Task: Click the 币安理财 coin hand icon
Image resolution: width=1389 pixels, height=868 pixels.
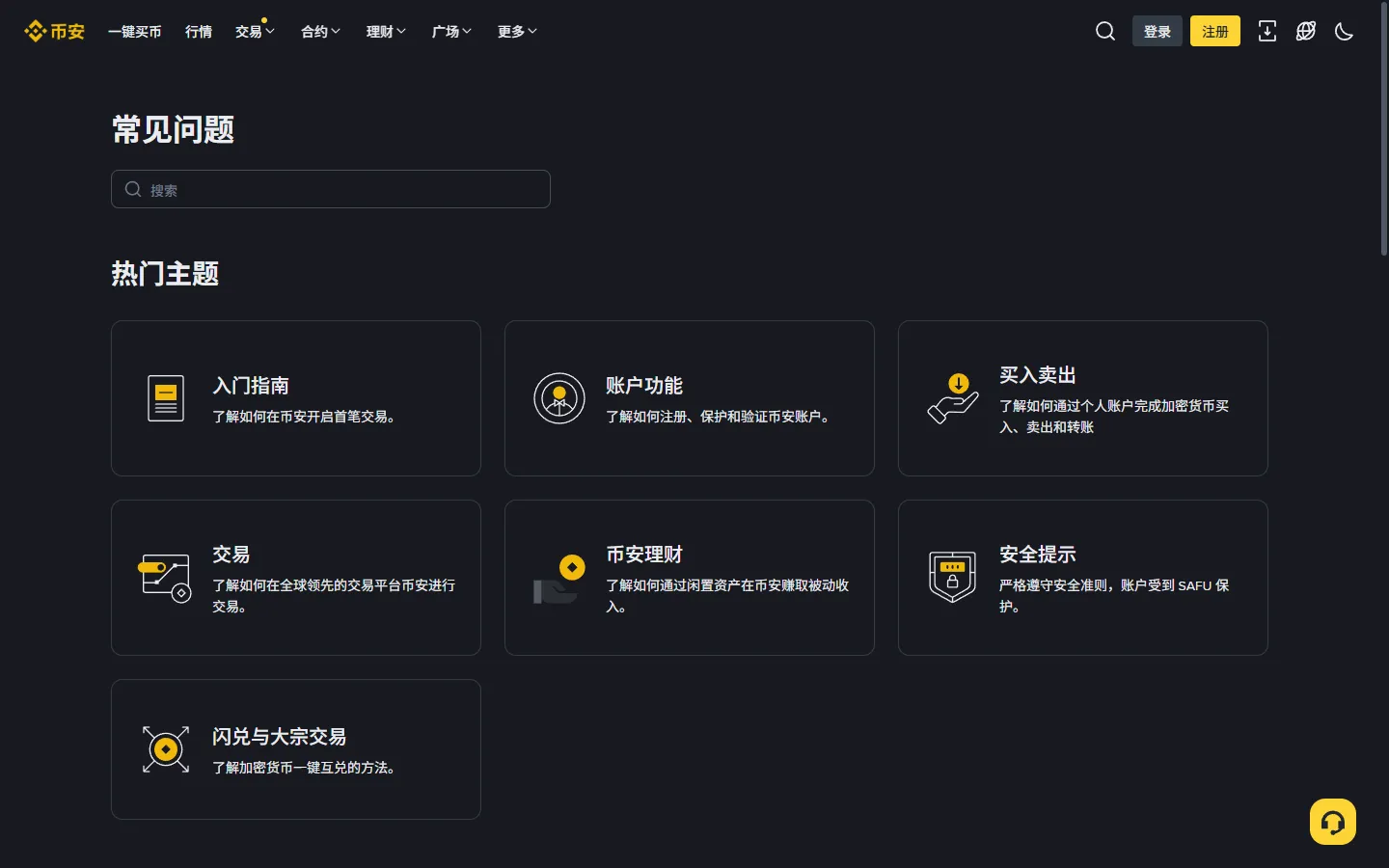Action: click(x=559, y=578)
